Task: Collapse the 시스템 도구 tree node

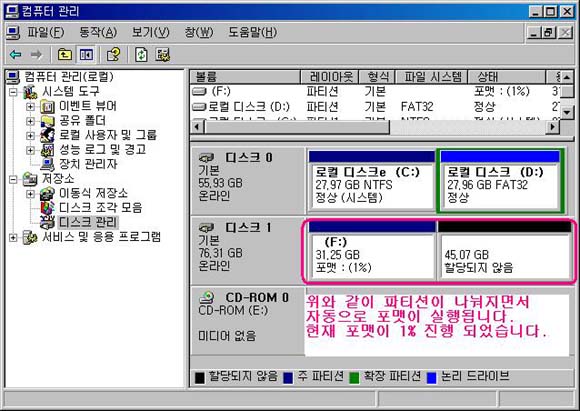Action: tap(13, 92)
